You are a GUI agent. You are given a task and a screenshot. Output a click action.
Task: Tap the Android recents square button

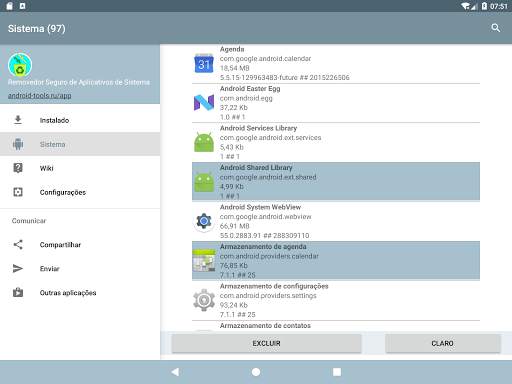pos(337,372)
